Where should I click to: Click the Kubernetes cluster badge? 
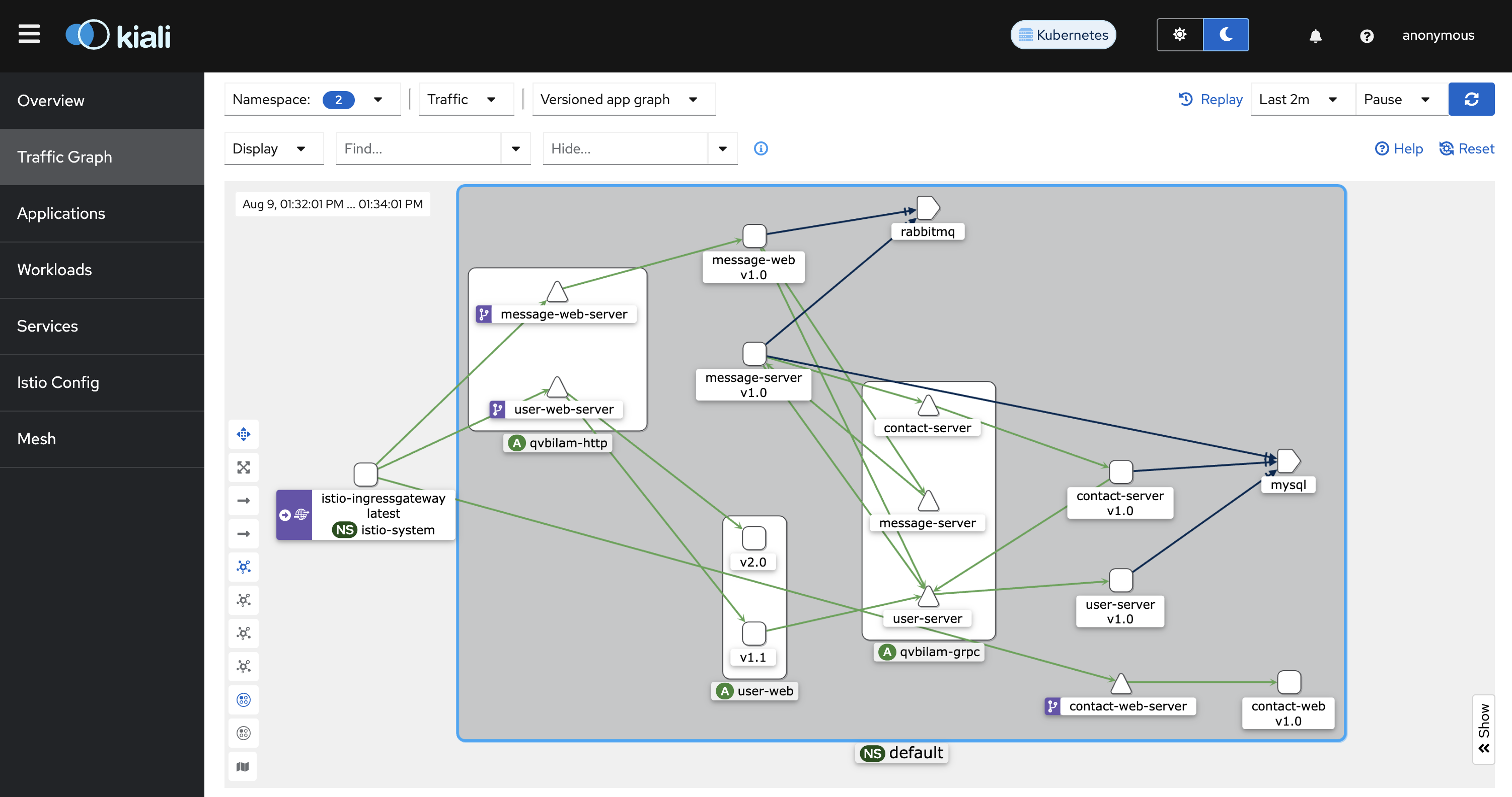point(1063,35)
